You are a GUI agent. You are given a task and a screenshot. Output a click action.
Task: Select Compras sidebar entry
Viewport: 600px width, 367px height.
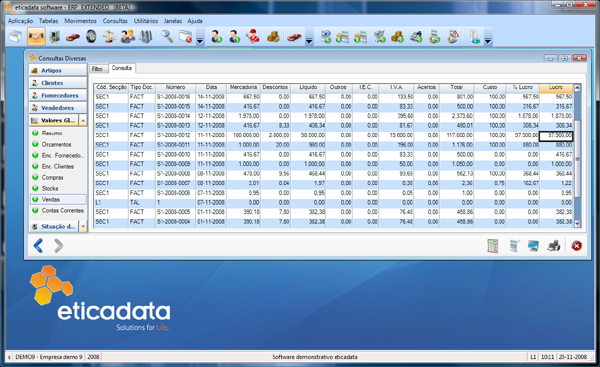click(52, 178)
